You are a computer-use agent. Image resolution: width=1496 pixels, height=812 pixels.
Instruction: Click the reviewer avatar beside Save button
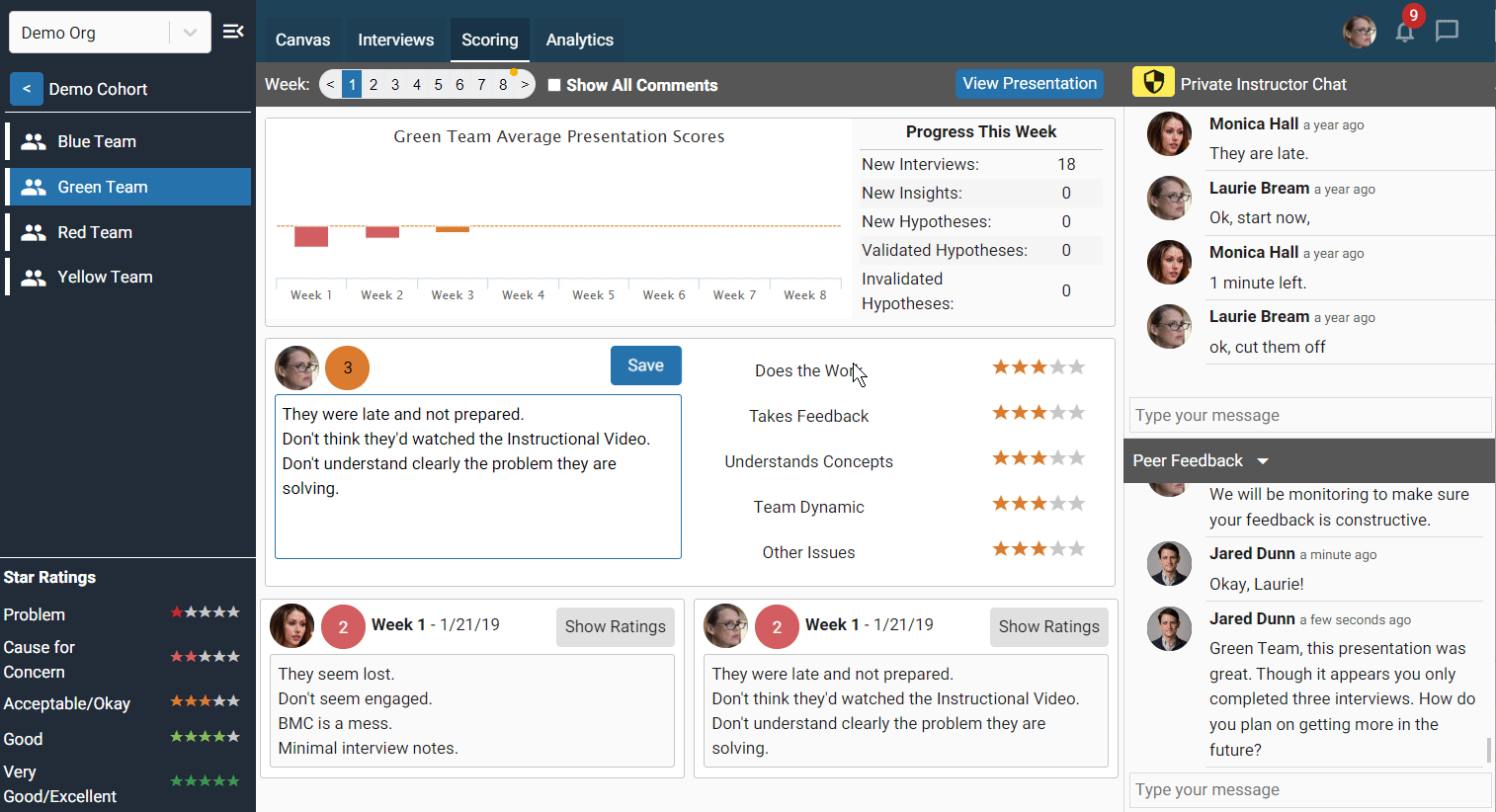(x=296, y=367)
